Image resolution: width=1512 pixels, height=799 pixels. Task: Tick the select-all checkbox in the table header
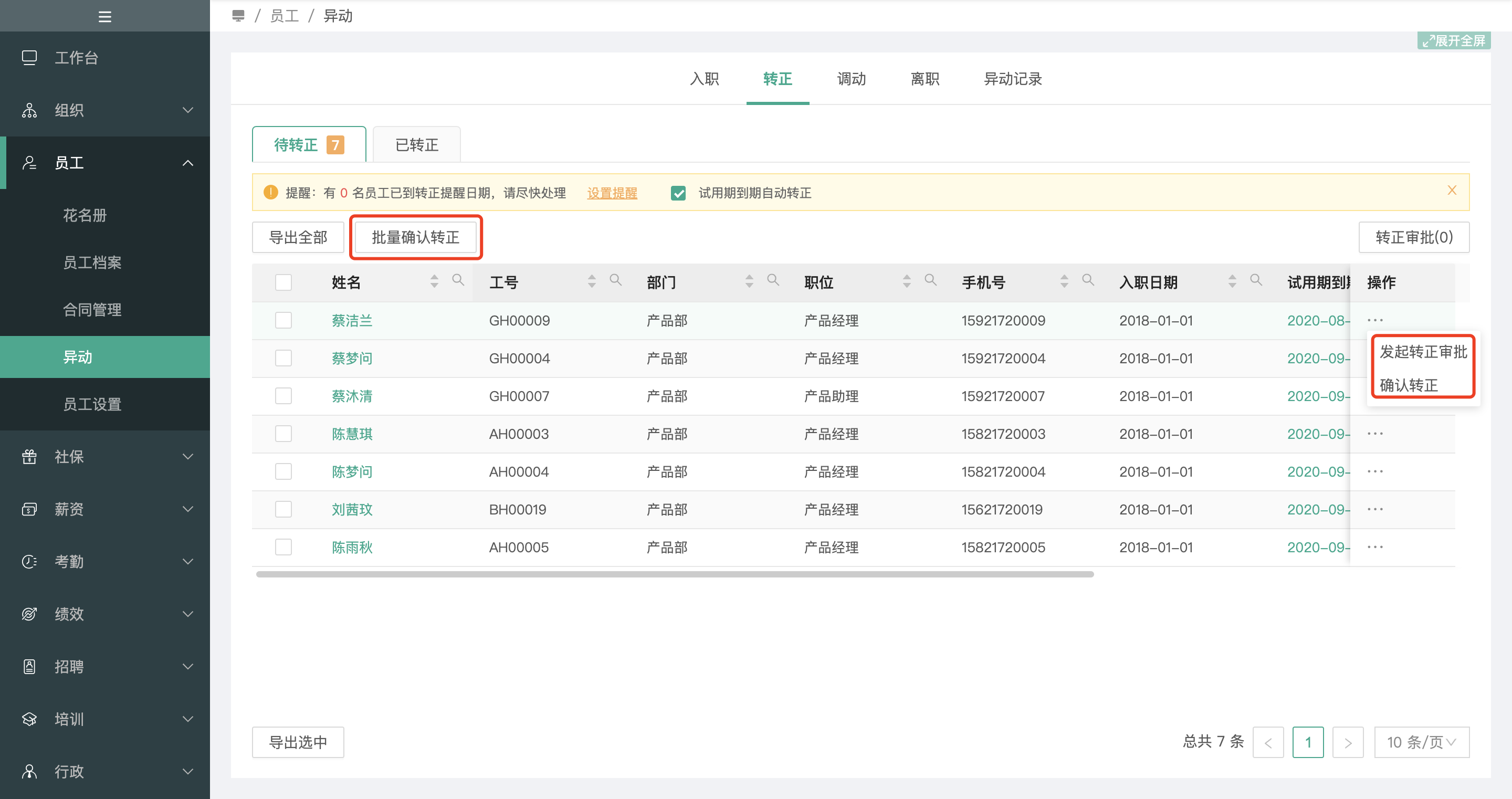pyautogui.click(x=283, y=282)
